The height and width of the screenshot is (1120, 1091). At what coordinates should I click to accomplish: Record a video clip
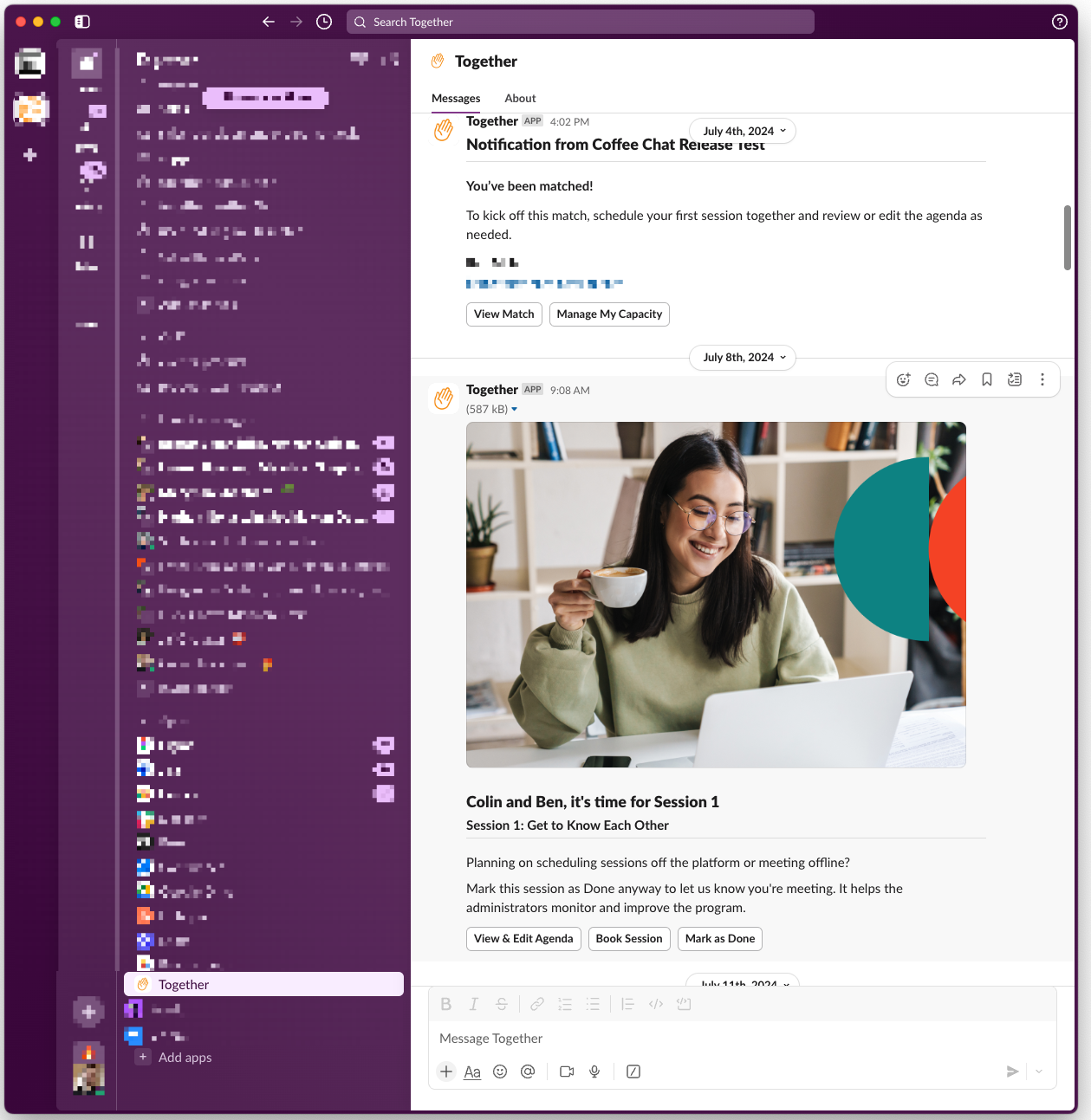click(567, 1071)
